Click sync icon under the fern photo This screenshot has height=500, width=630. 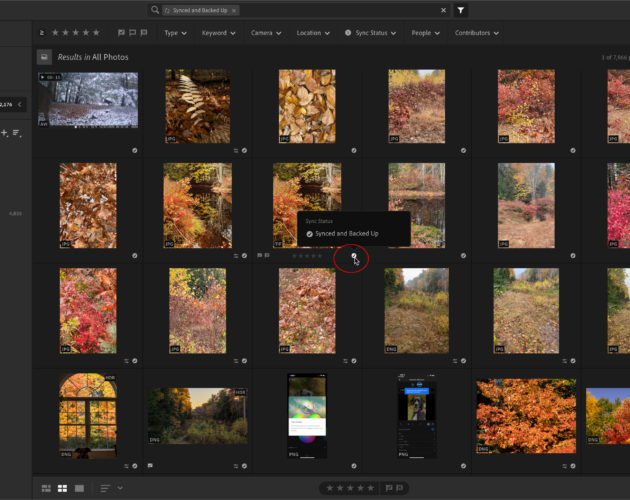pos(244,151)
